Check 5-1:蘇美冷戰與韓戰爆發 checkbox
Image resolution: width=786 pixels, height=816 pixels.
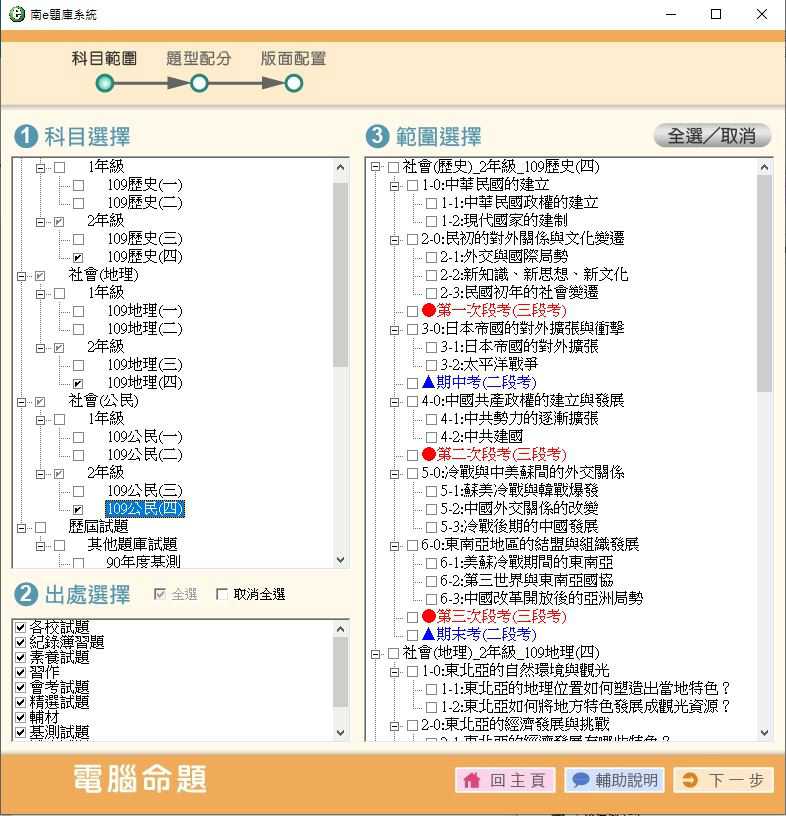click(431, 491)
